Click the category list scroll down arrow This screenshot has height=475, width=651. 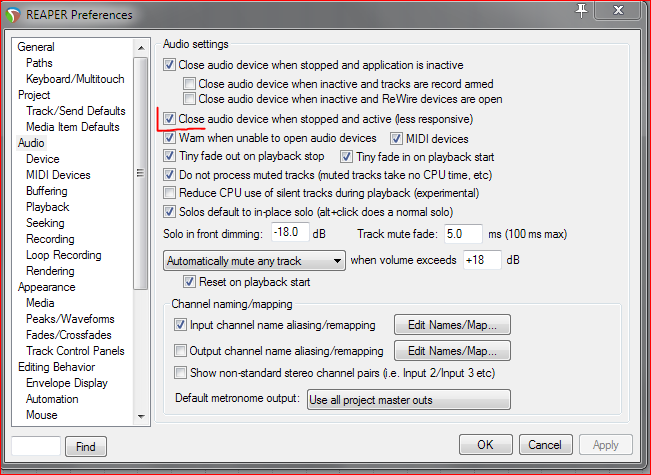tap(141, 416)
